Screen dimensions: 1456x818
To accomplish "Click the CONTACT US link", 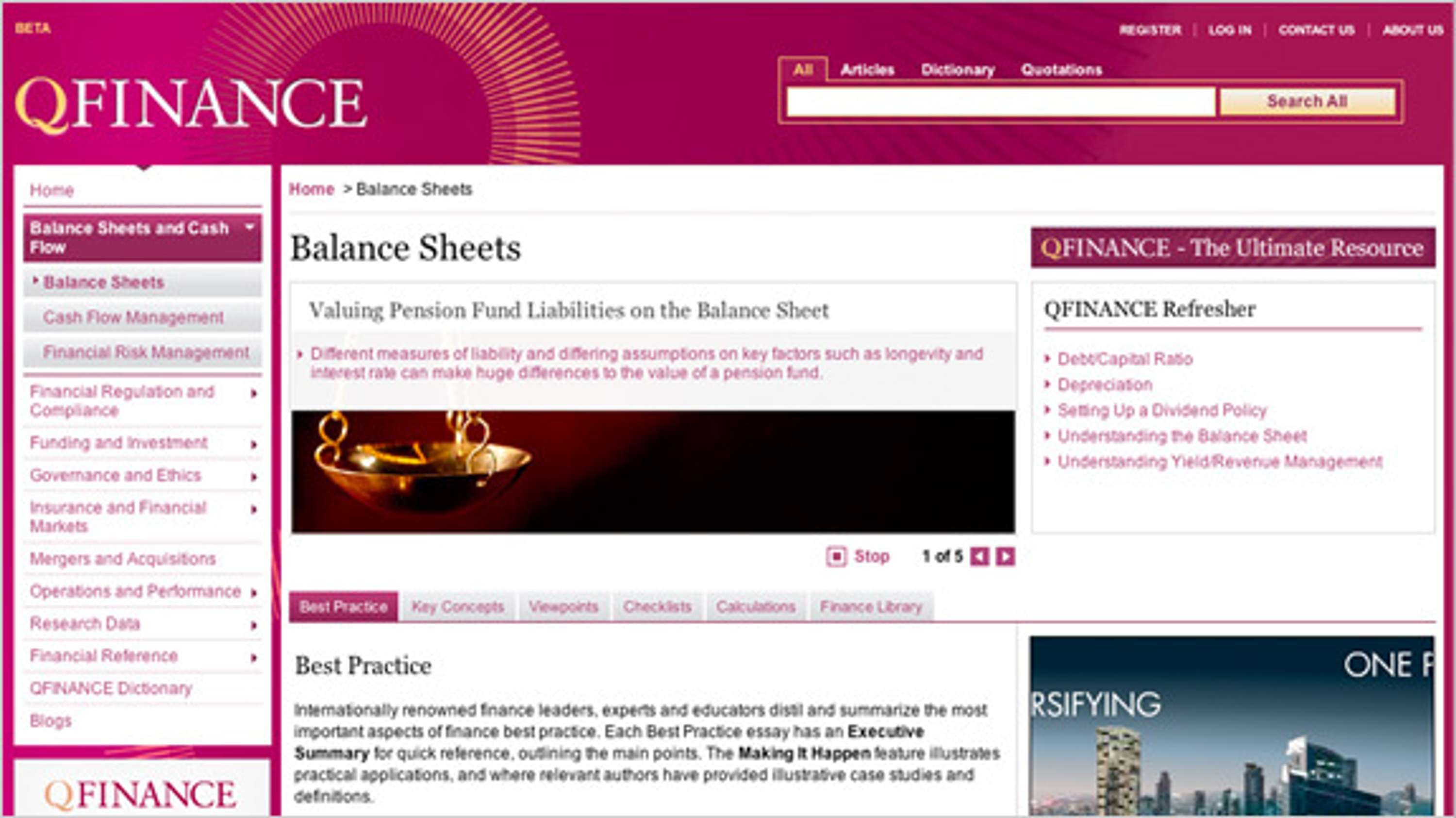I will [x=1317, y=30].
